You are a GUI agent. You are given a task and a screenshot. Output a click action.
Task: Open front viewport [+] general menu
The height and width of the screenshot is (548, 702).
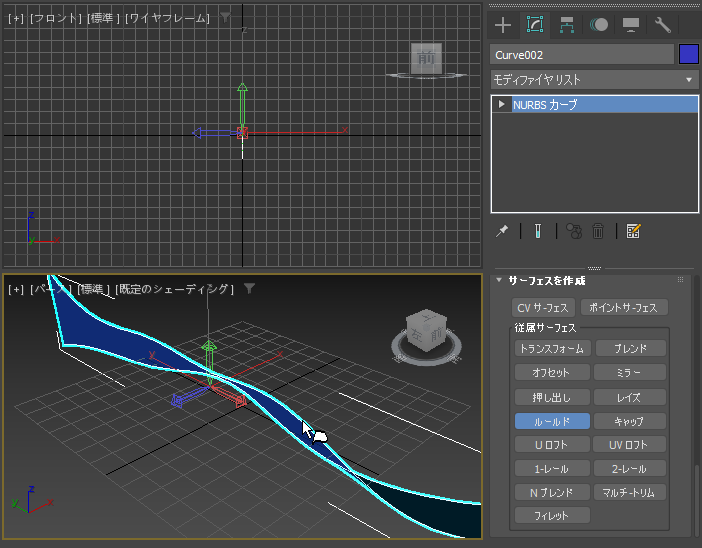pyautogui.click(x=16, y=18)
